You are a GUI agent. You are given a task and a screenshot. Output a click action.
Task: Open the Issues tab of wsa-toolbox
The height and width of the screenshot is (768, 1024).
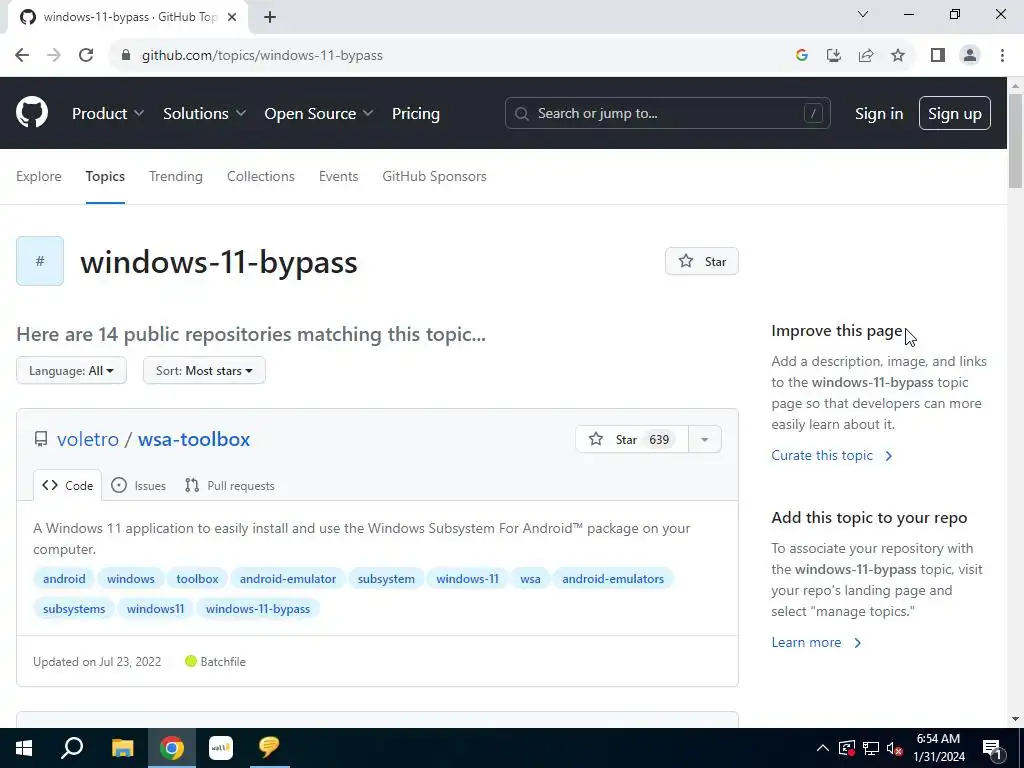[x=138, y=485]
